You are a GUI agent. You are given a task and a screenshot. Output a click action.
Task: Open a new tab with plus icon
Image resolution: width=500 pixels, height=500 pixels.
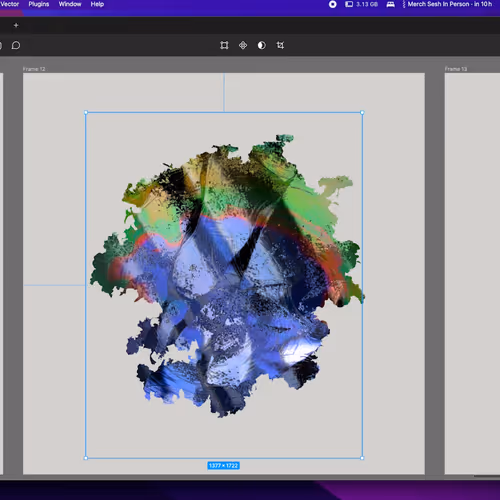[16, 25]
